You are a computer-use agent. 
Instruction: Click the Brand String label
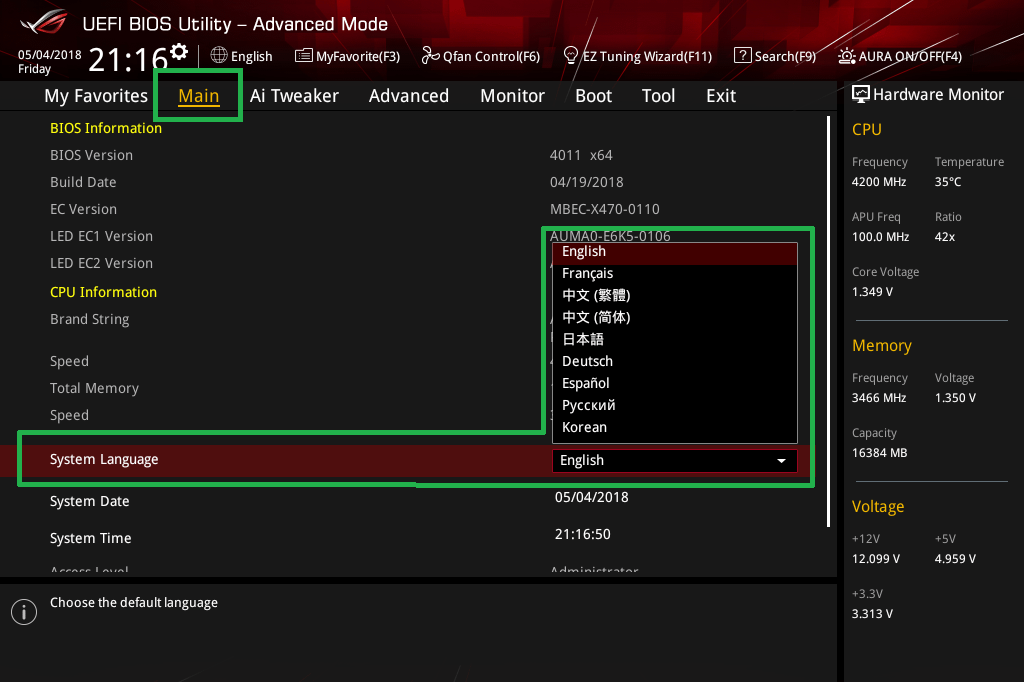click(x=89, y=319)
